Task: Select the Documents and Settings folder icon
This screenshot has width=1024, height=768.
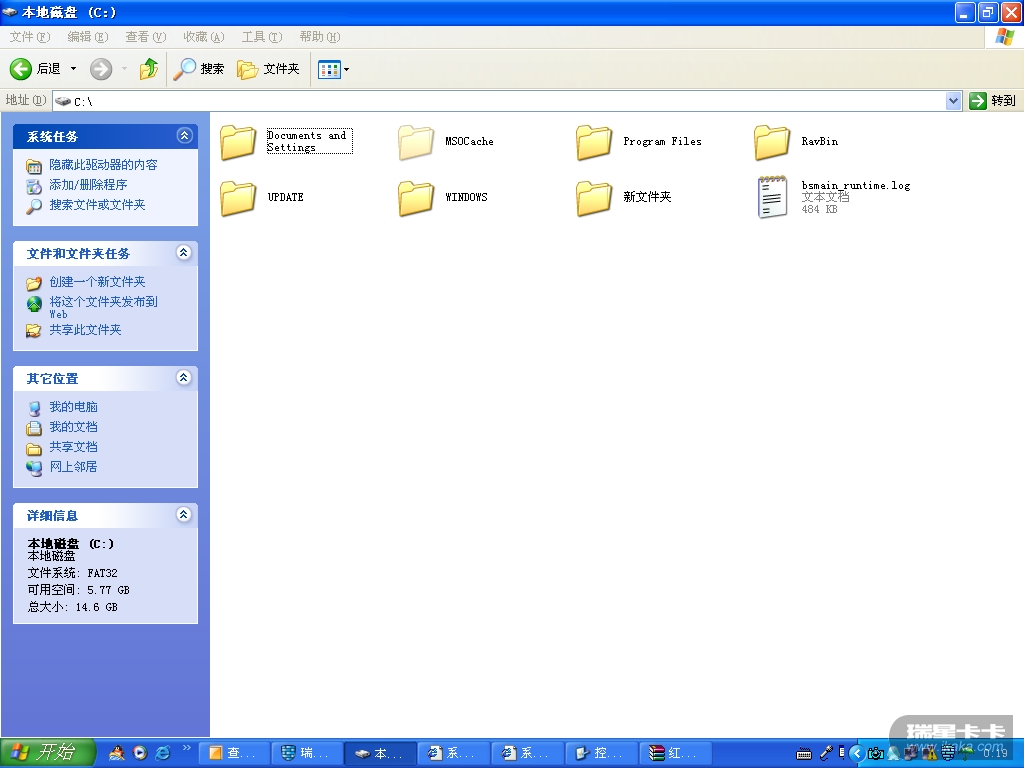Action: [238, 142]
